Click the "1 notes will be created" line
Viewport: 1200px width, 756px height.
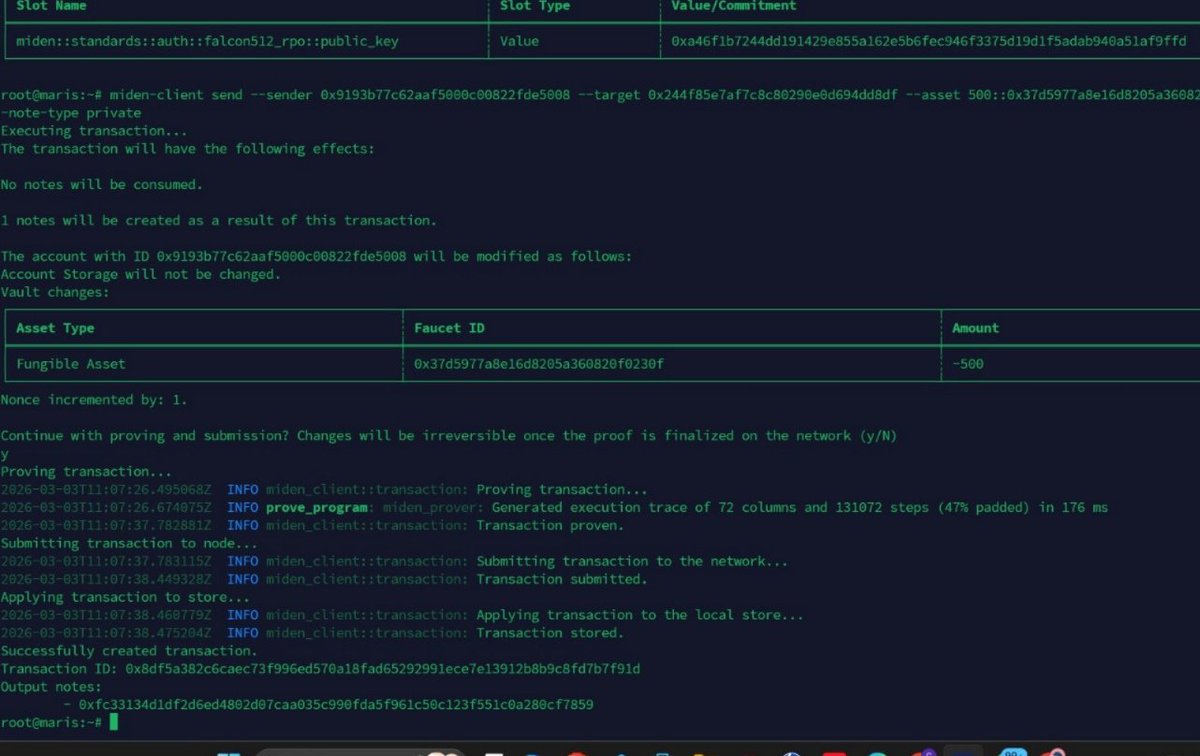click(x=219, y=220)
